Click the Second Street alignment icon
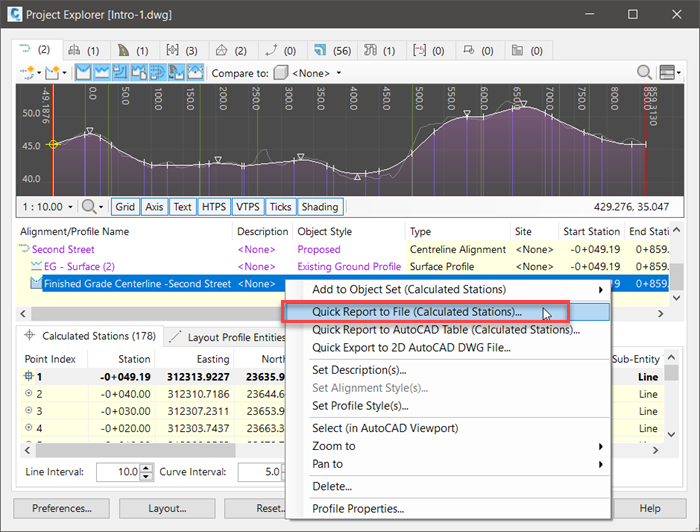This screenshot has height=532, width=700. (25, 250)
